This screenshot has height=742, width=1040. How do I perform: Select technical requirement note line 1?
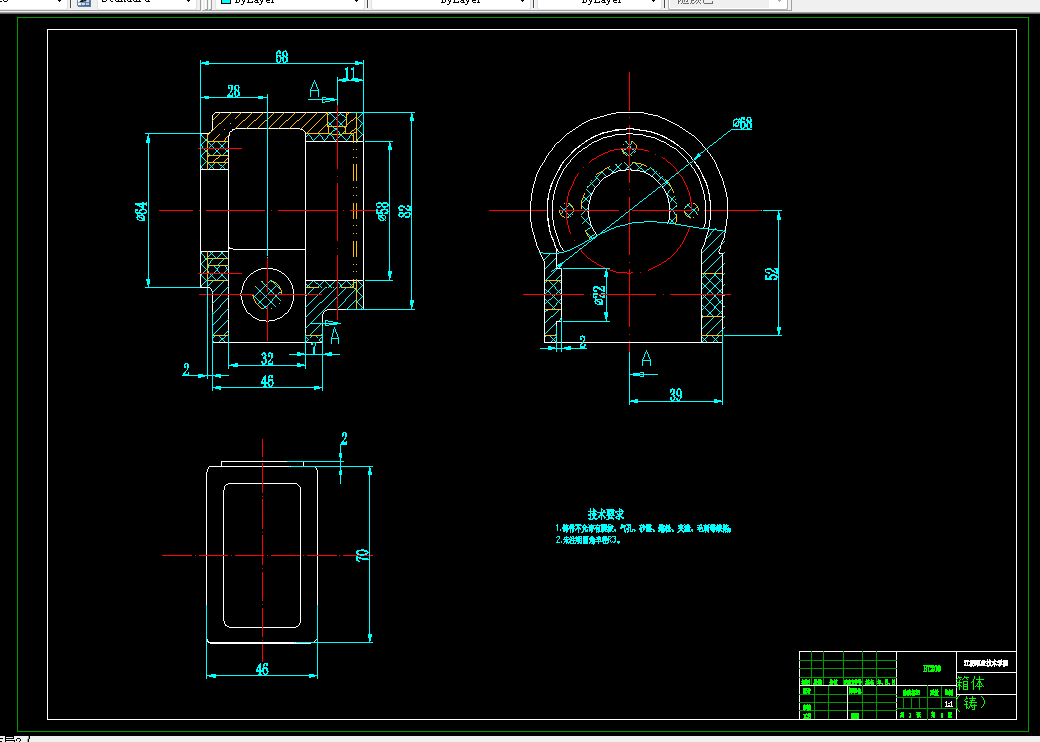pyautogui.click(x=643, y=528)
